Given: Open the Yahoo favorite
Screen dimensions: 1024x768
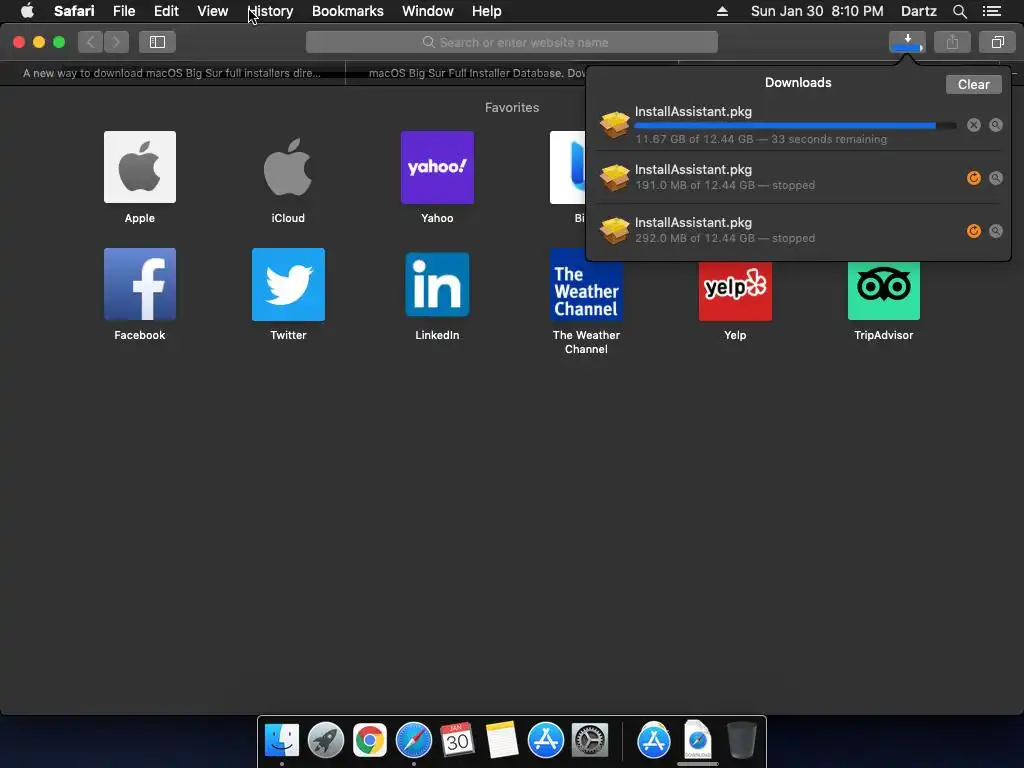Looking at the screenshot, I should [437, 167].
